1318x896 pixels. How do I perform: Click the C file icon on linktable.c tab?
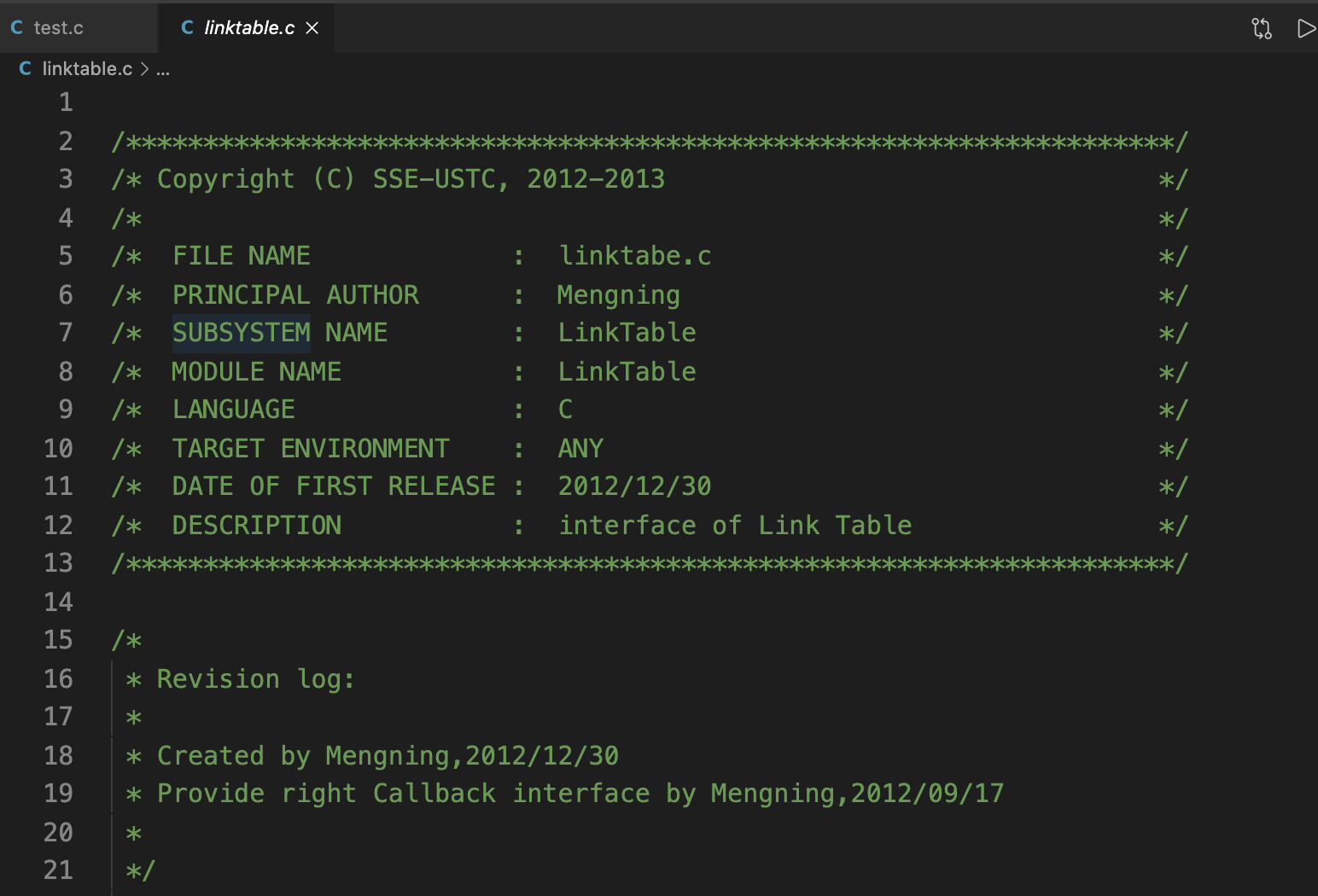(188, 28)
